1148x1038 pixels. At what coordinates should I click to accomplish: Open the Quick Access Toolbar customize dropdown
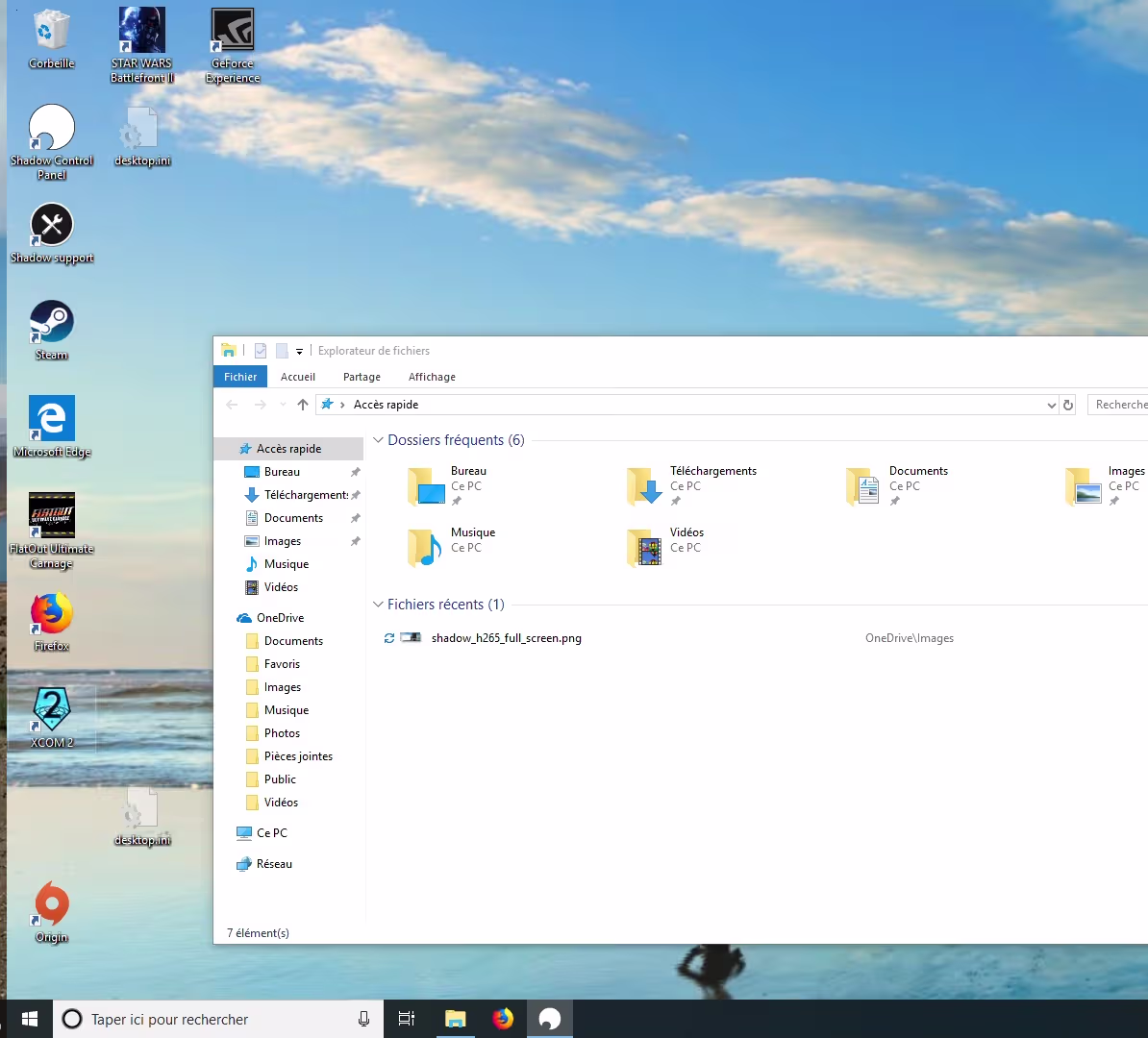point(299,352)
